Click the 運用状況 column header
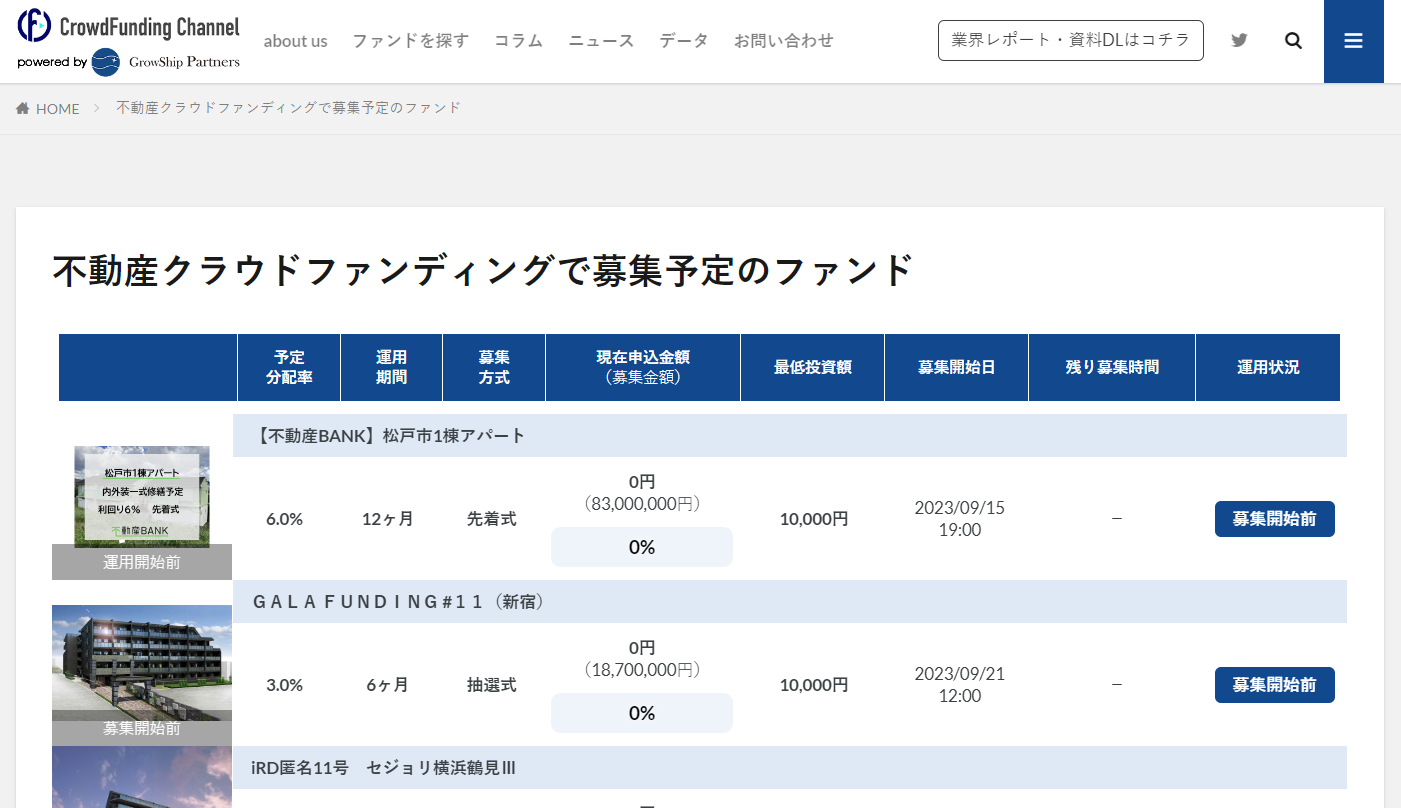The height and width of the screenshot is (808, 1401). tap(1268, 367)
